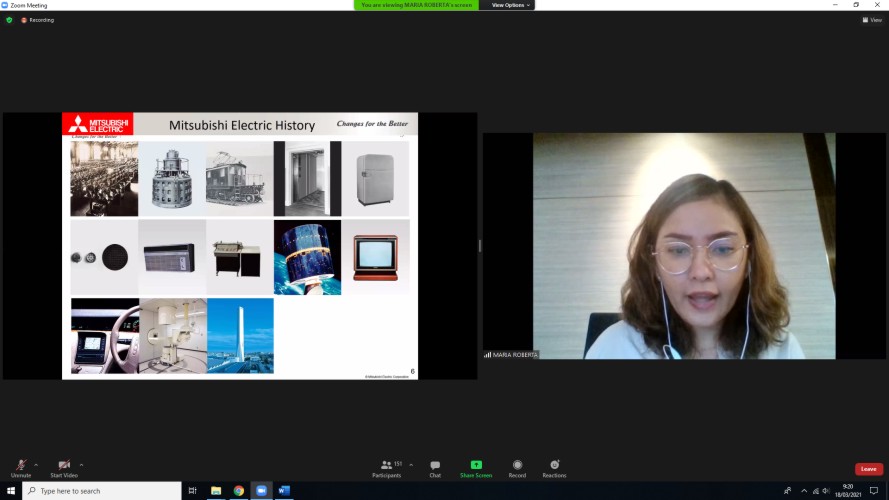This screenshot has width=889, height=500.
Task: Click the Recording indicator
Action: tap(37, 20)
